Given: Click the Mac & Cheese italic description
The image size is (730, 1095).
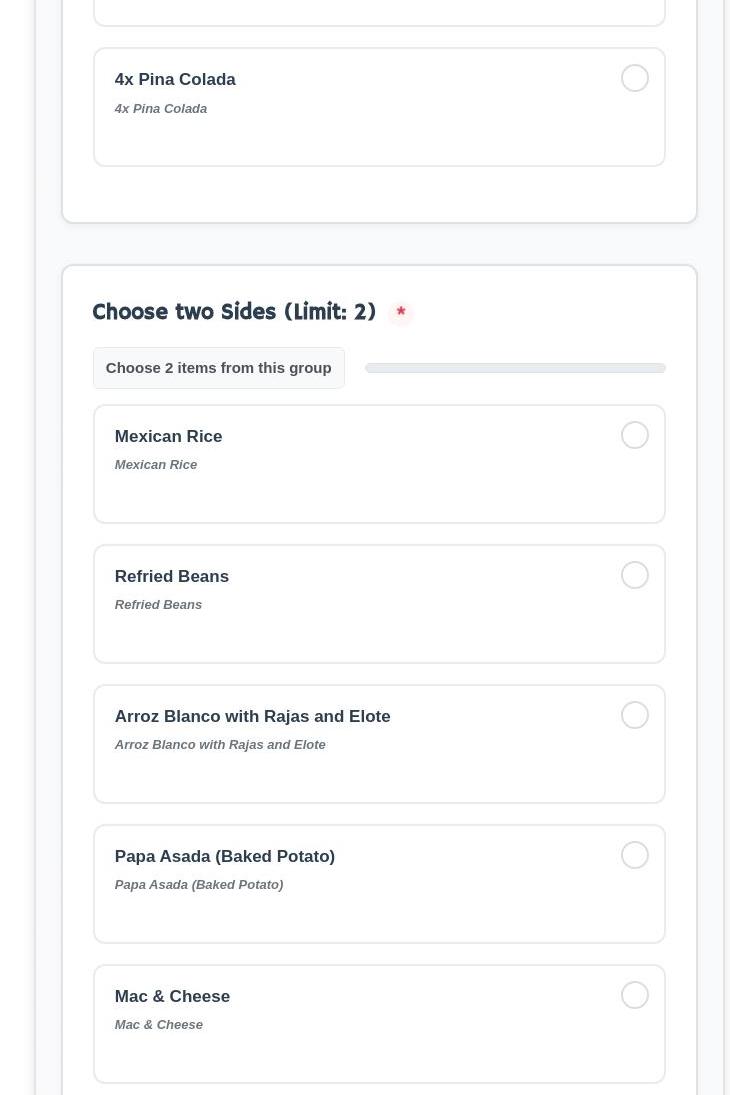Looking at the screenshot, I should [x=158, y=1025].
